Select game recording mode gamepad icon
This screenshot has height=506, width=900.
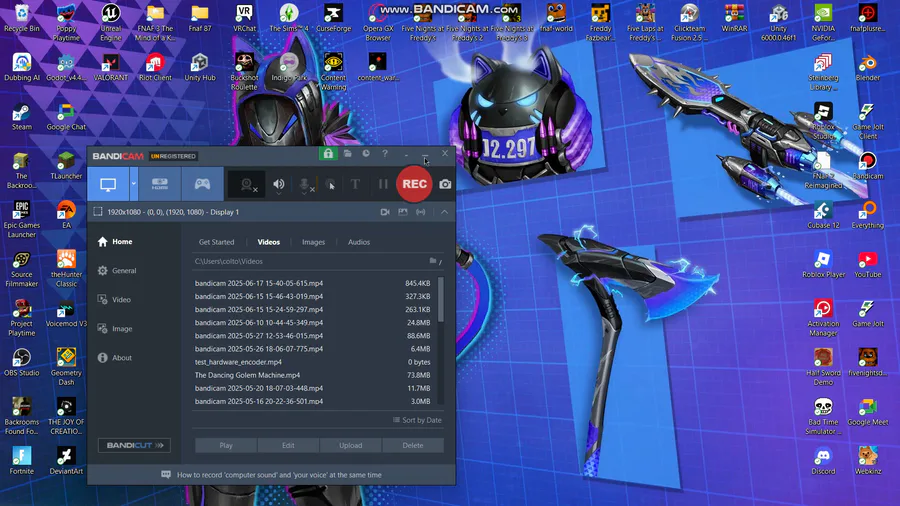(202, 184)
